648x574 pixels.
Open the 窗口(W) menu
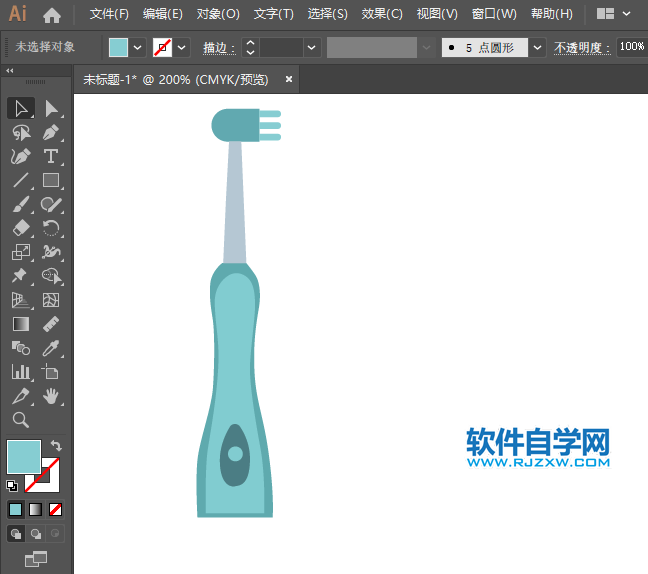click(x=494, y=14)
